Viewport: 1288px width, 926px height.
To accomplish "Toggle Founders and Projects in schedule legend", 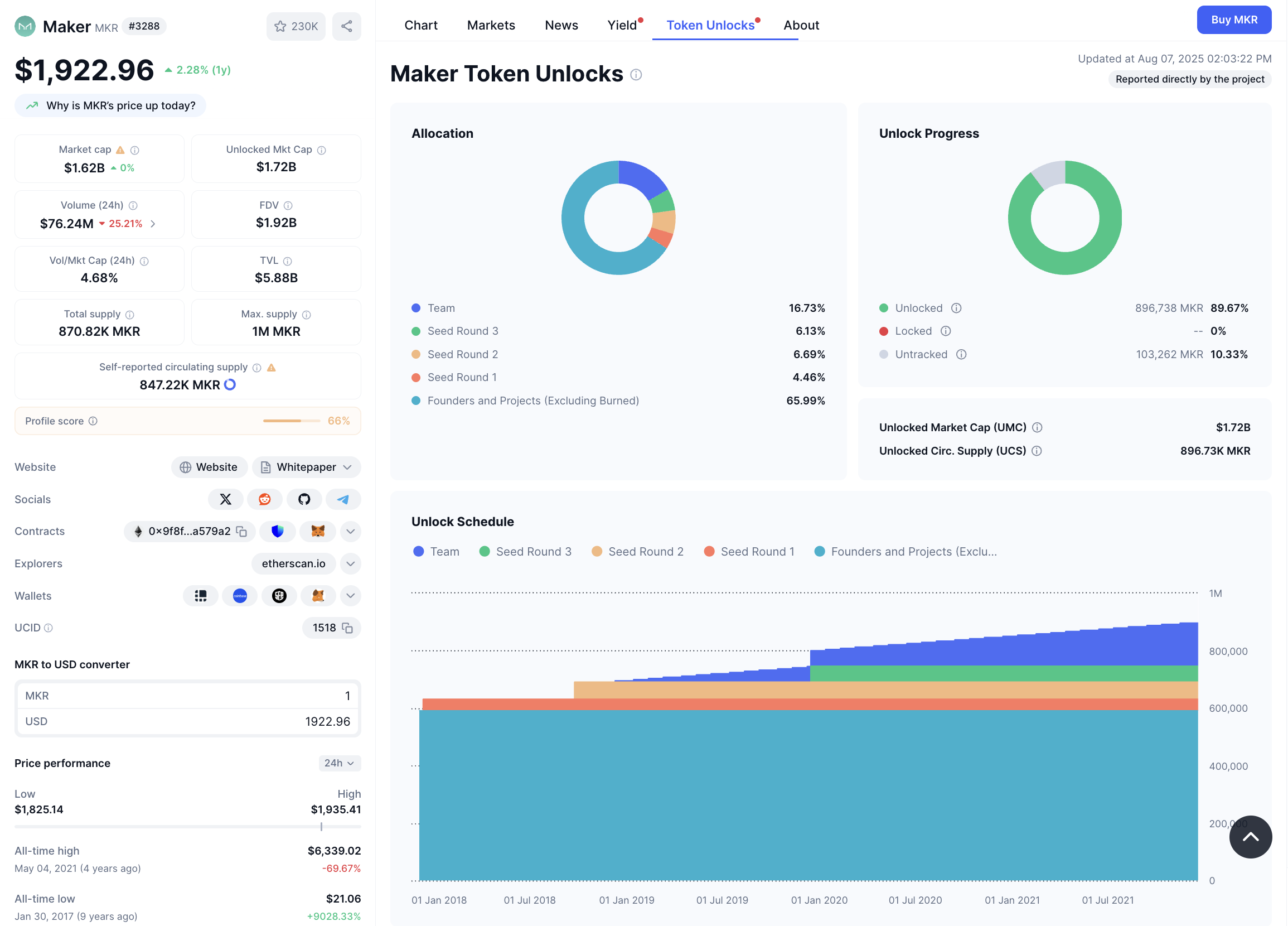I will [x=906, y=552].
